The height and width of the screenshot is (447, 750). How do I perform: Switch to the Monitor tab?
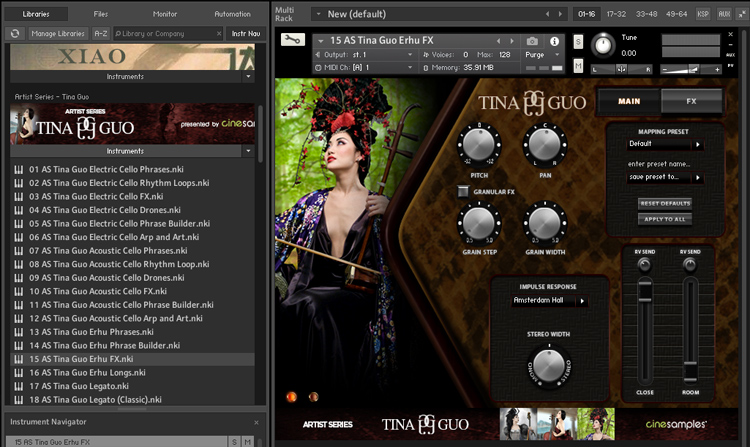point(165,14)
